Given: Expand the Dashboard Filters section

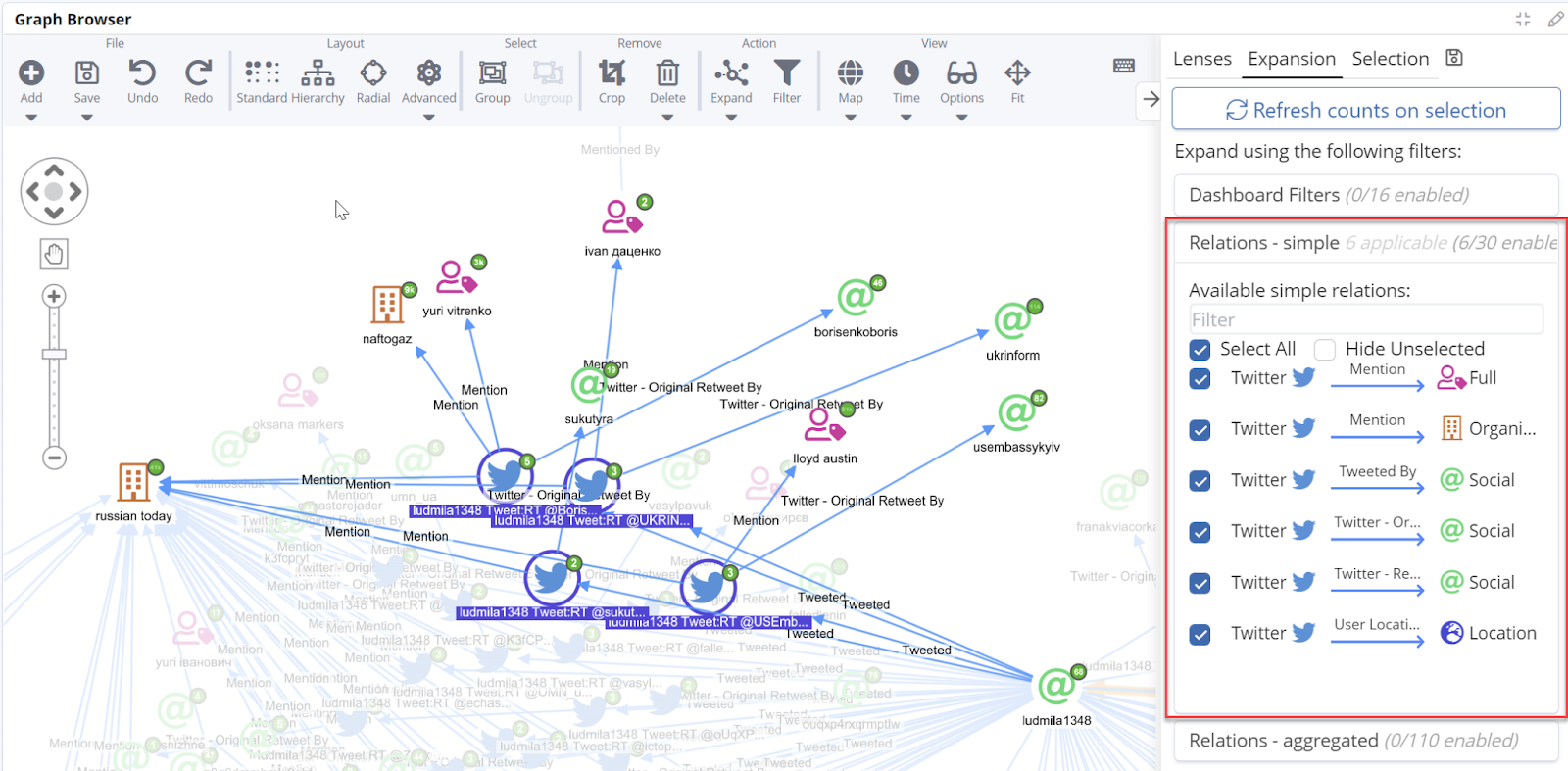Looking at the screenshot, I should pos(1366,195).
